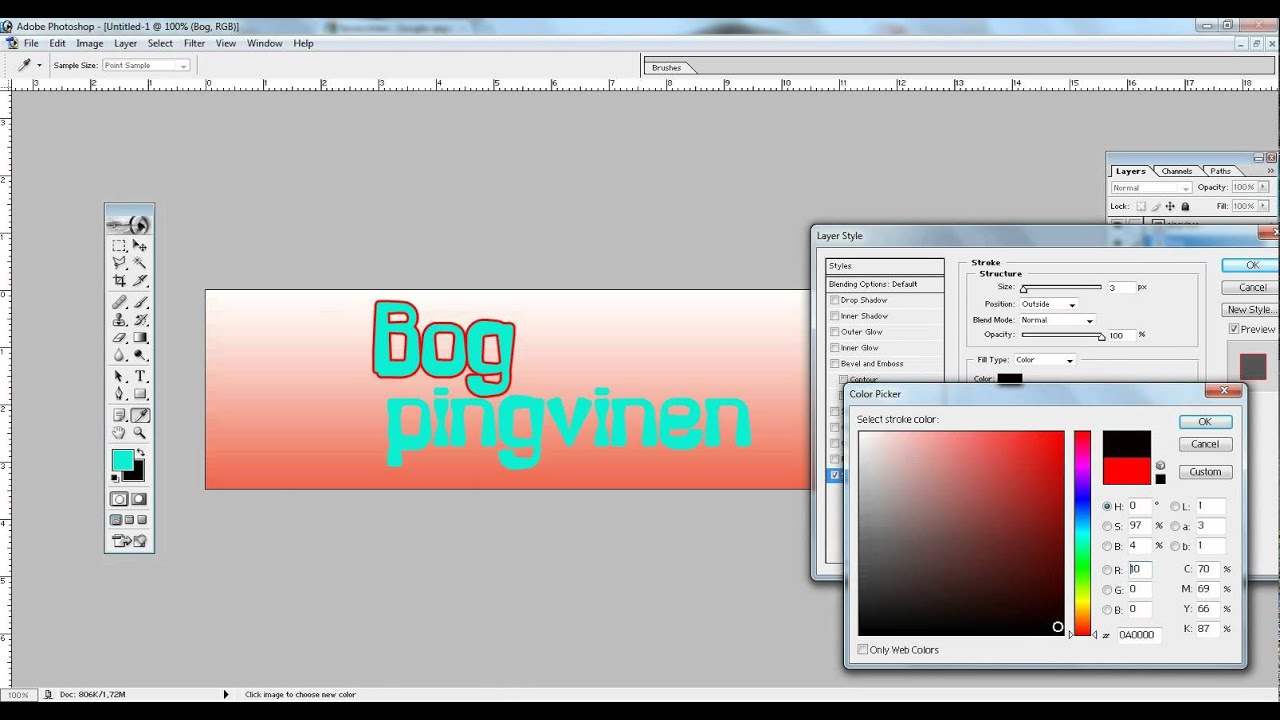The height and width of the screenshot is (720, 1280).
Task: Select the Pen tool
Action: (119, 394)
